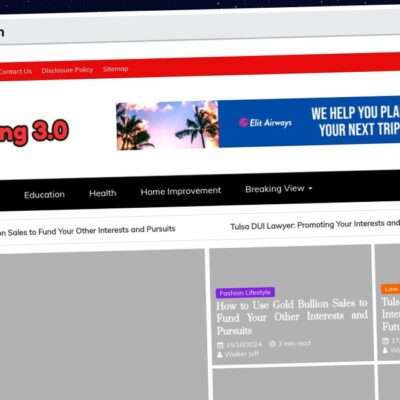Go to Home Improvement category
The height and width of the screenshot is (400, 400).
pyautogui.click(x=181, y=191)
